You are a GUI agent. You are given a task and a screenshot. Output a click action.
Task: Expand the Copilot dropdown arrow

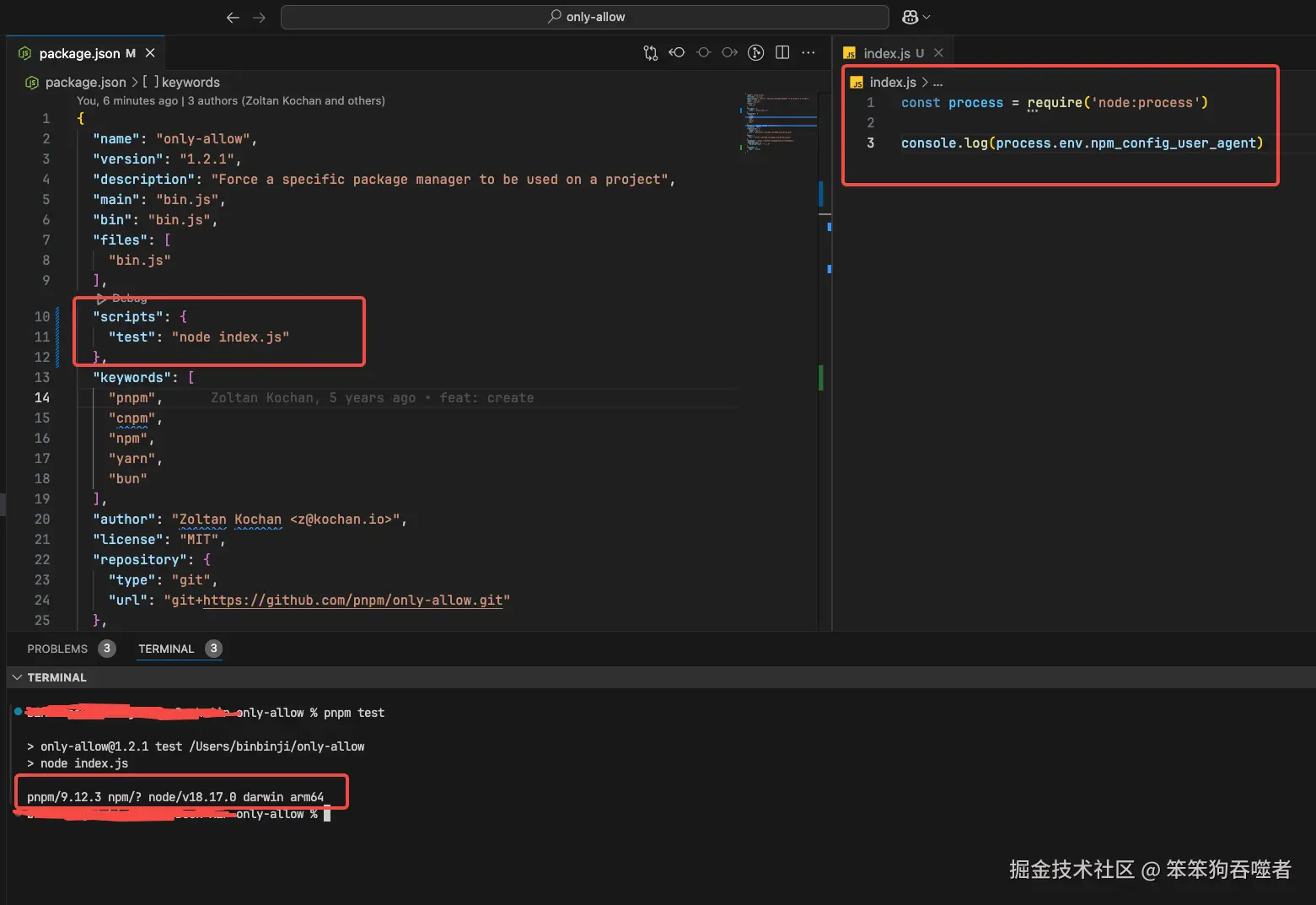pyautogui.click(x=927, y=17)
